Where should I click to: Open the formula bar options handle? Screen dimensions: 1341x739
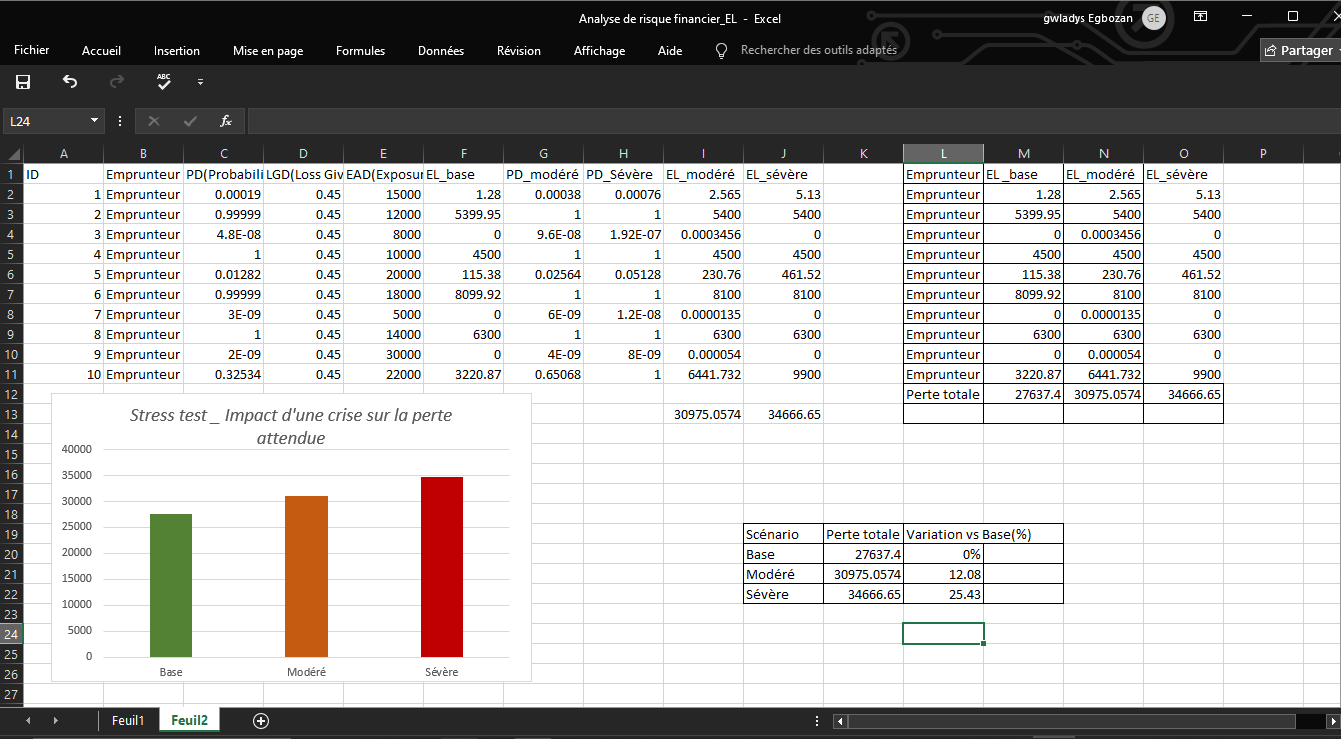tap(120, 121)
